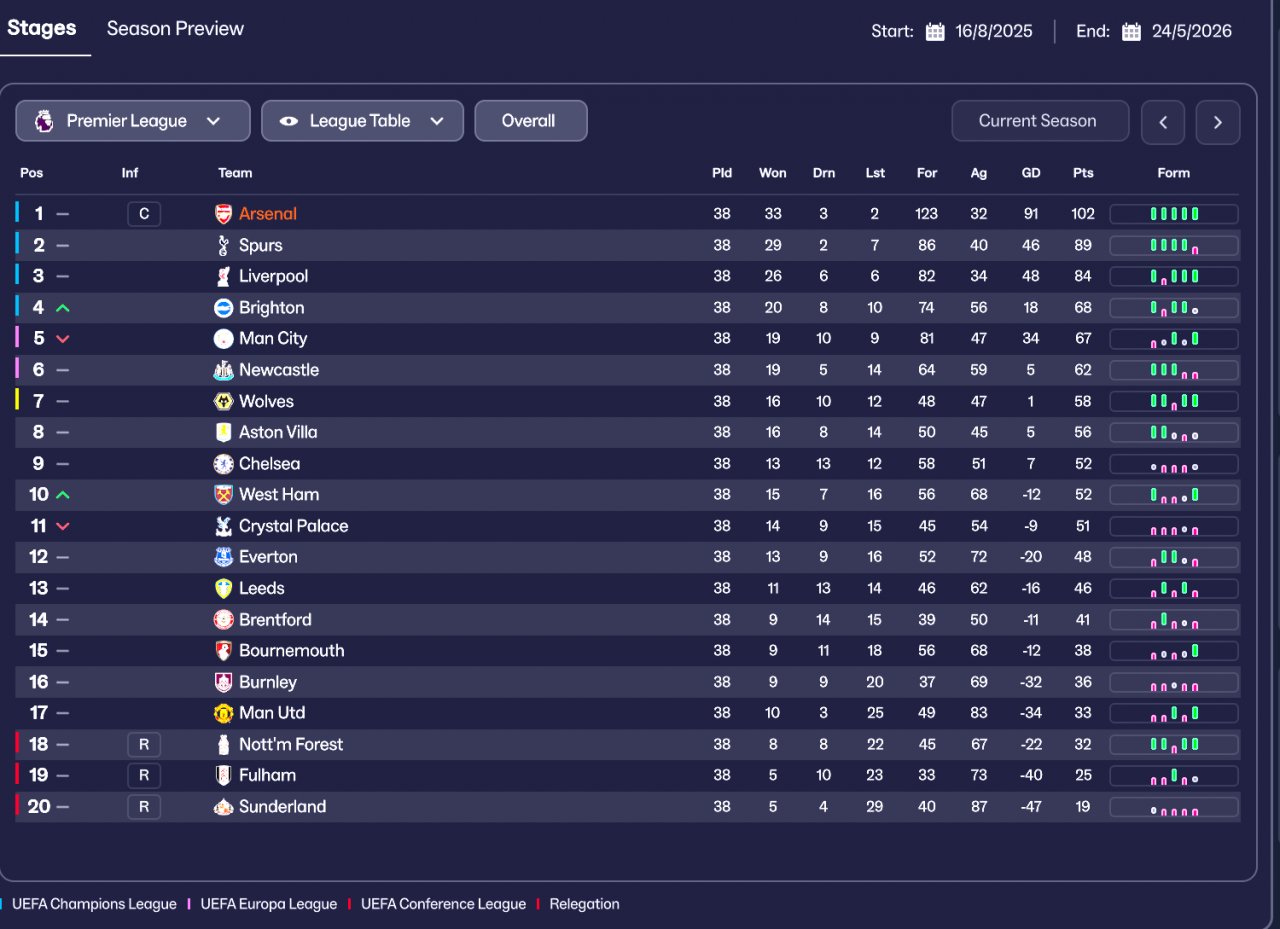Image resolution: width=1280 pixels, height=929 pixels.
Task: Click the Everton club badge icon
Action: click(224, 557)
